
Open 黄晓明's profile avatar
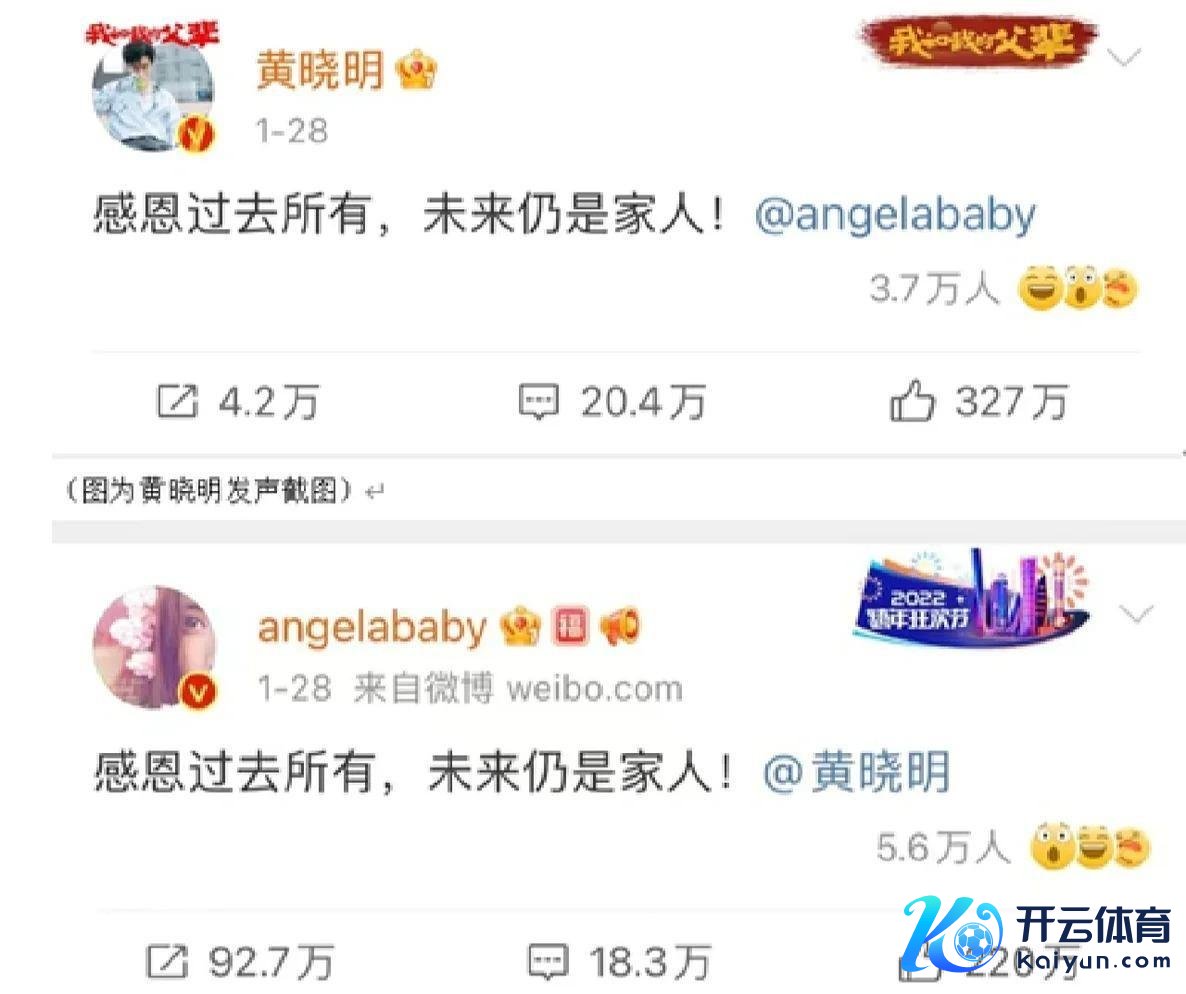click(x=153, y=92)
